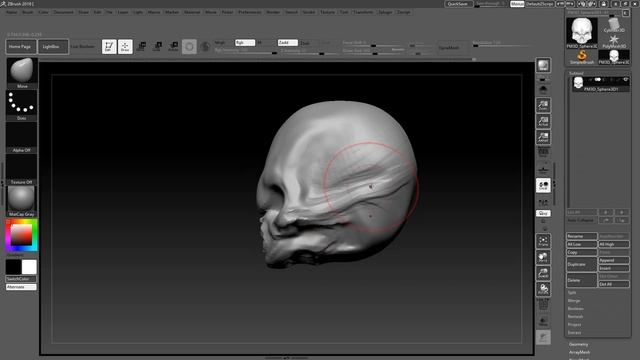Screen dimensions: 640x360
Task: Toggle the Qxyz rotation mode
Action: (x=543, y=213)
